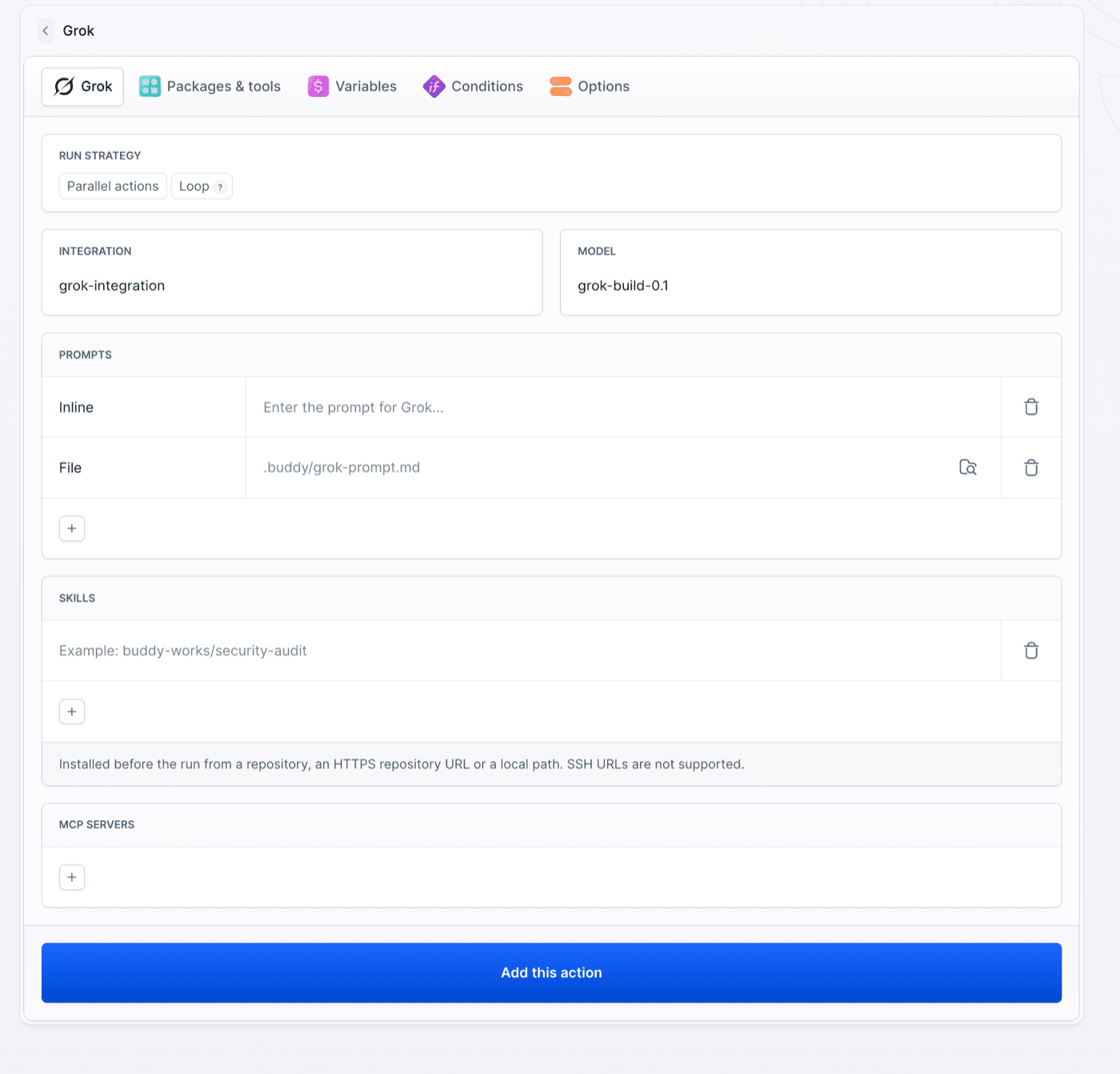Screen dimensions: 1120x1074
Task: Select the Loop run strategy
Action: (x=202, y=186)
